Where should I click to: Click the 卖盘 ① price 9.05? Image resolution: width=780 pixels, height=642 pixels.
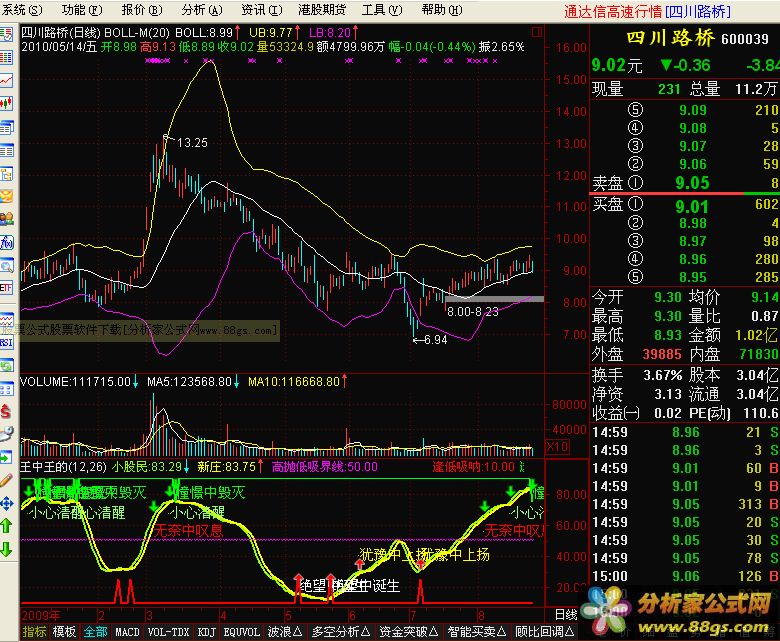pyautogui.click(x=691, y=183)
